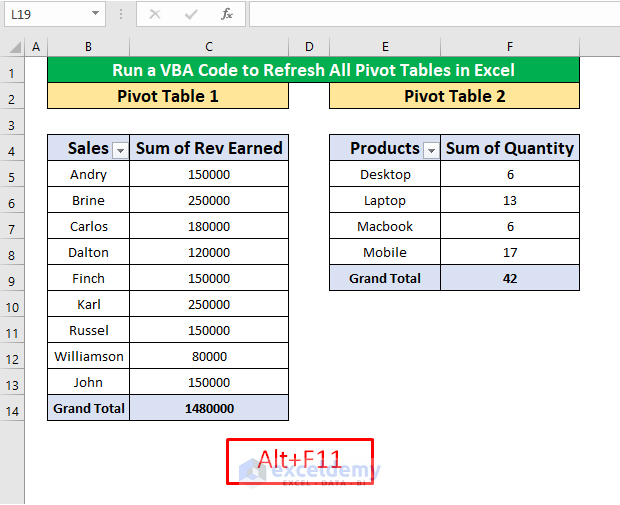
Task: Select the cell containing Russel
Action: (x=89, y=330)
